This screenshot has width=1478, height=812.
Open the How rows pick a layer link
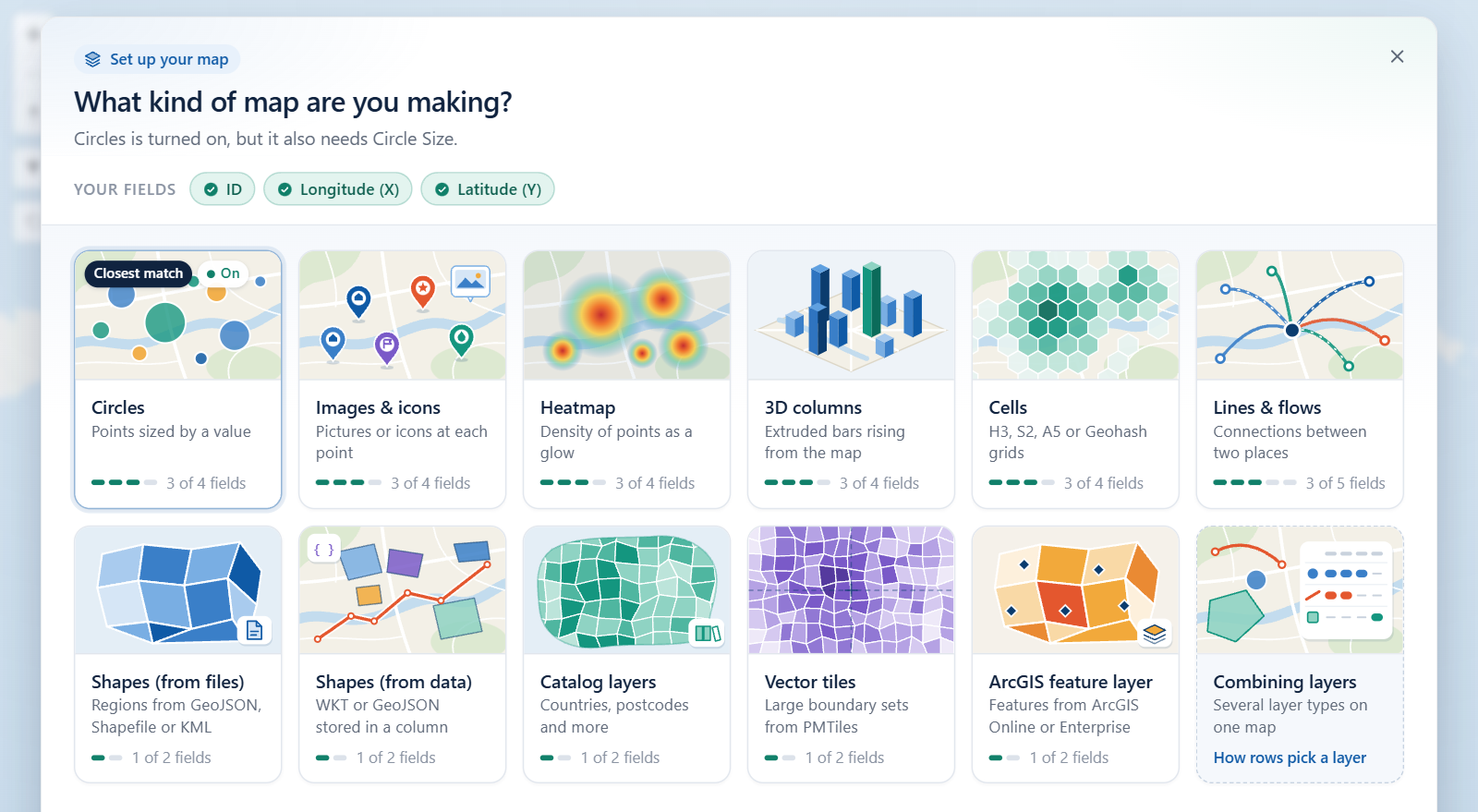[1290, 757]
